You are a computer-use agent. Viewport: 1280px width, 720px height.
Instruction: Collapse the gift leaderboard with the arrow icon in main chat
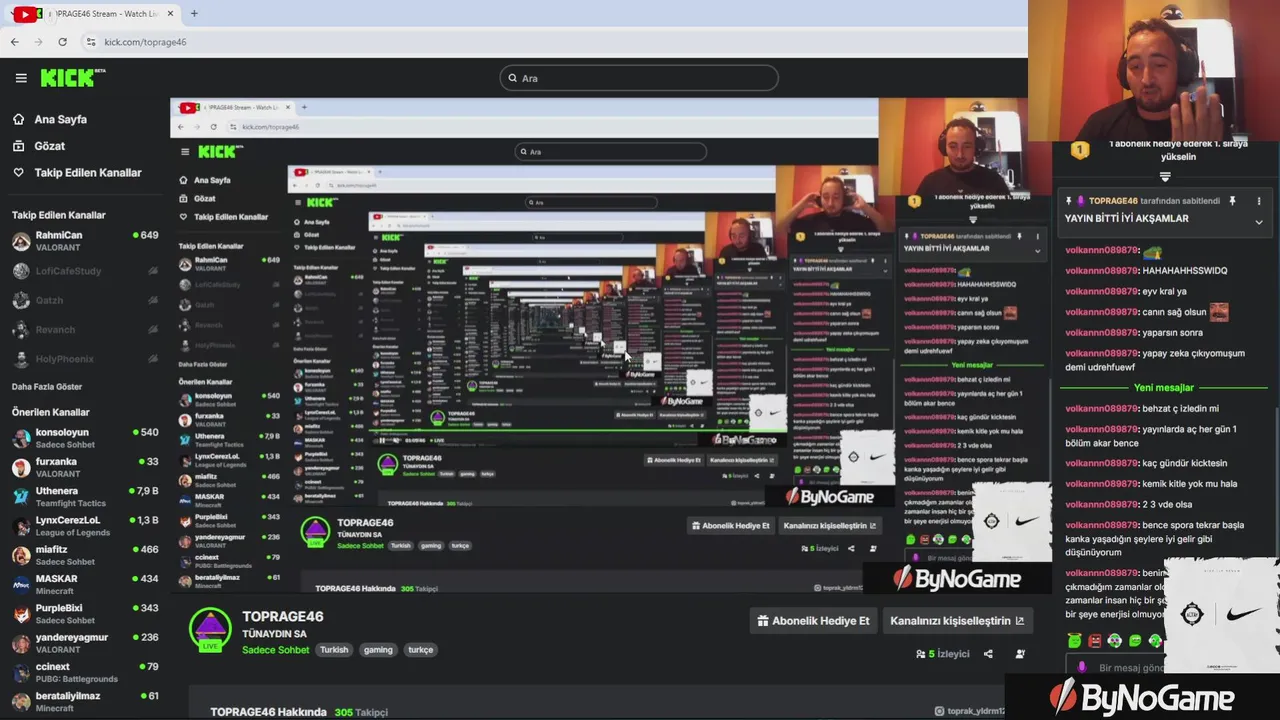[x=1165, y=177]
